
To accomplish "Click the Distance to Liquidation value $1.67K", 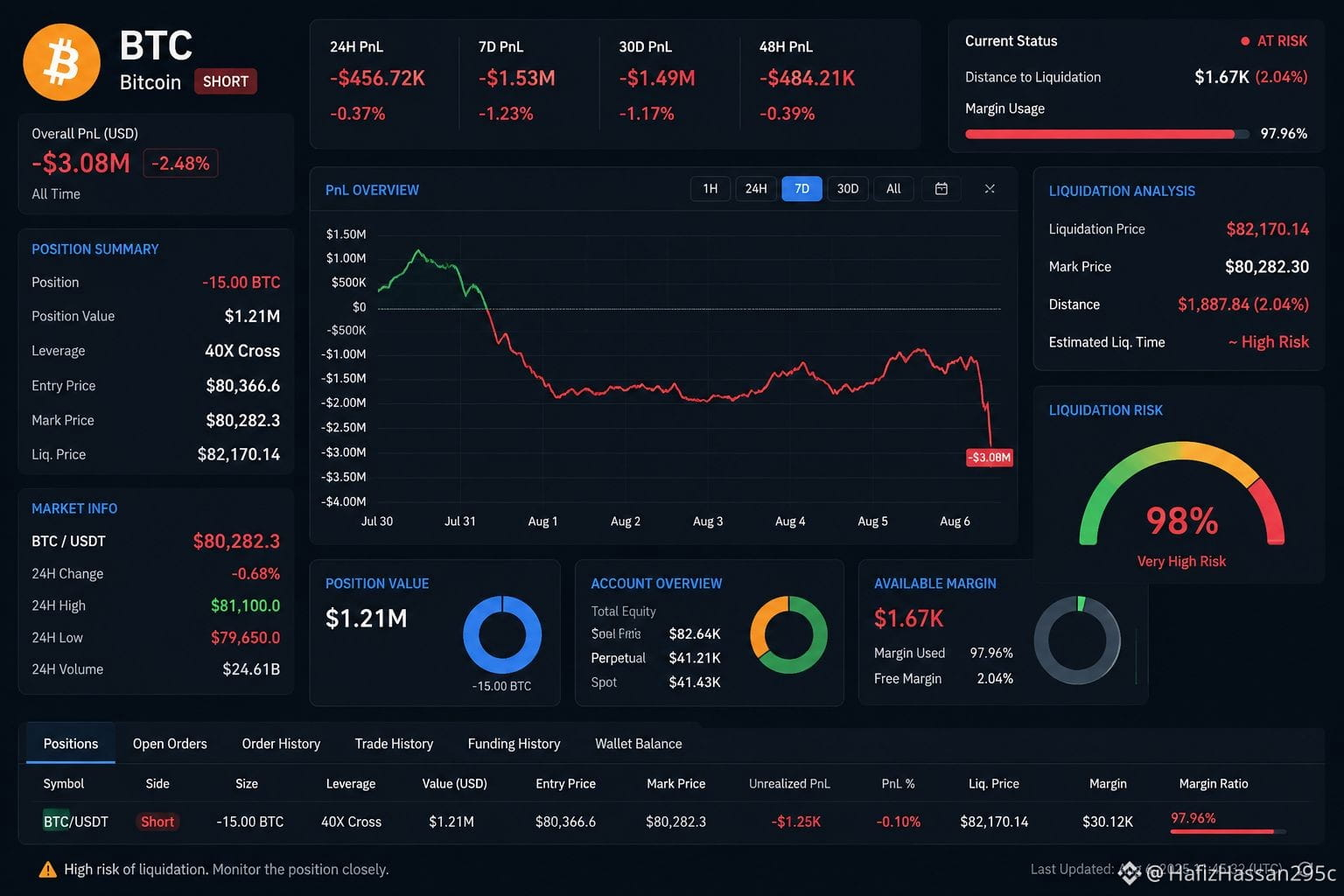I will click(x=1221, y=77).
